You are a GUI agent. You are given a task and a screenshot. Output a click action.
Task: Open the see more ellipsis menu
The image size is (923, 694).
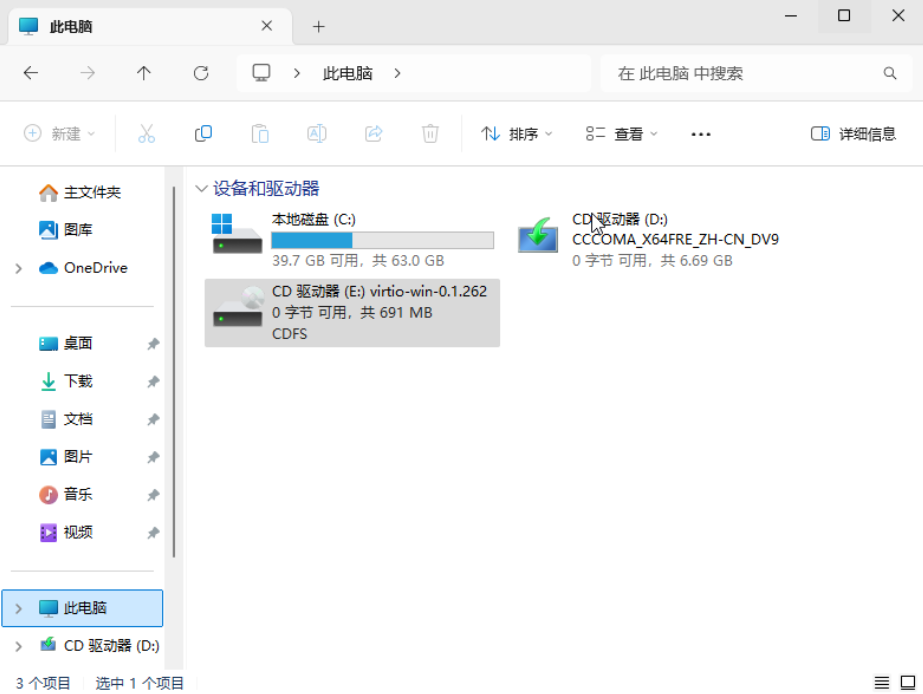[700, 134]
